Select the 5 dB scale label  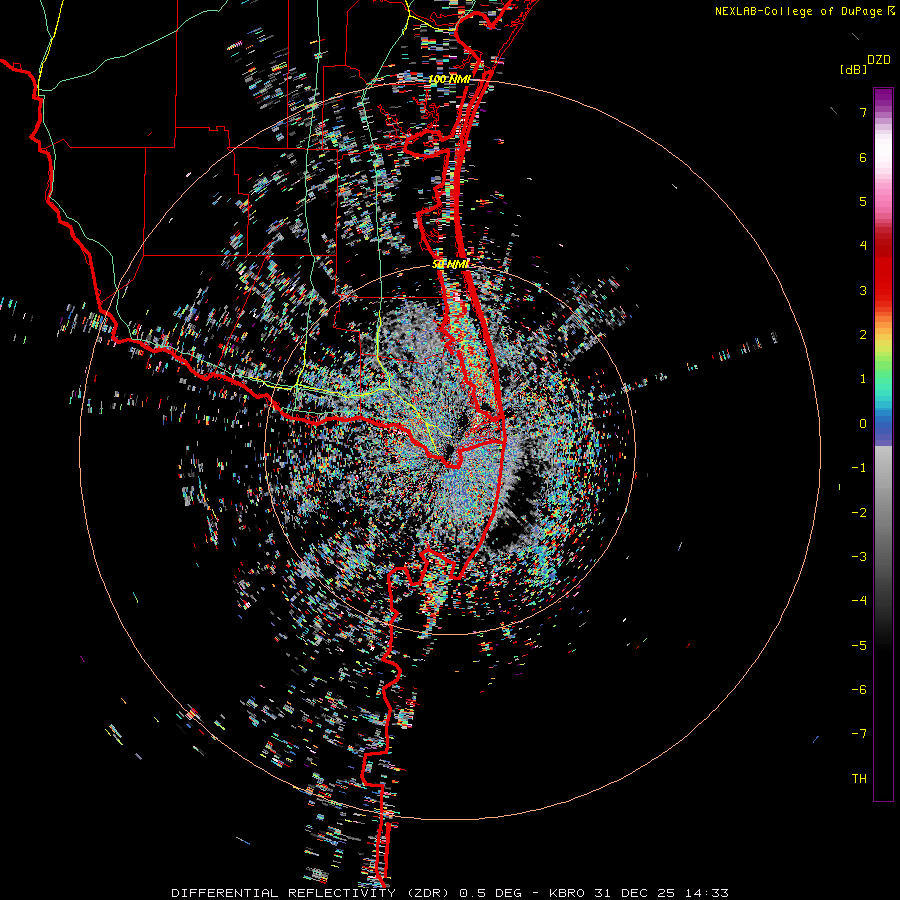point(863,201)
